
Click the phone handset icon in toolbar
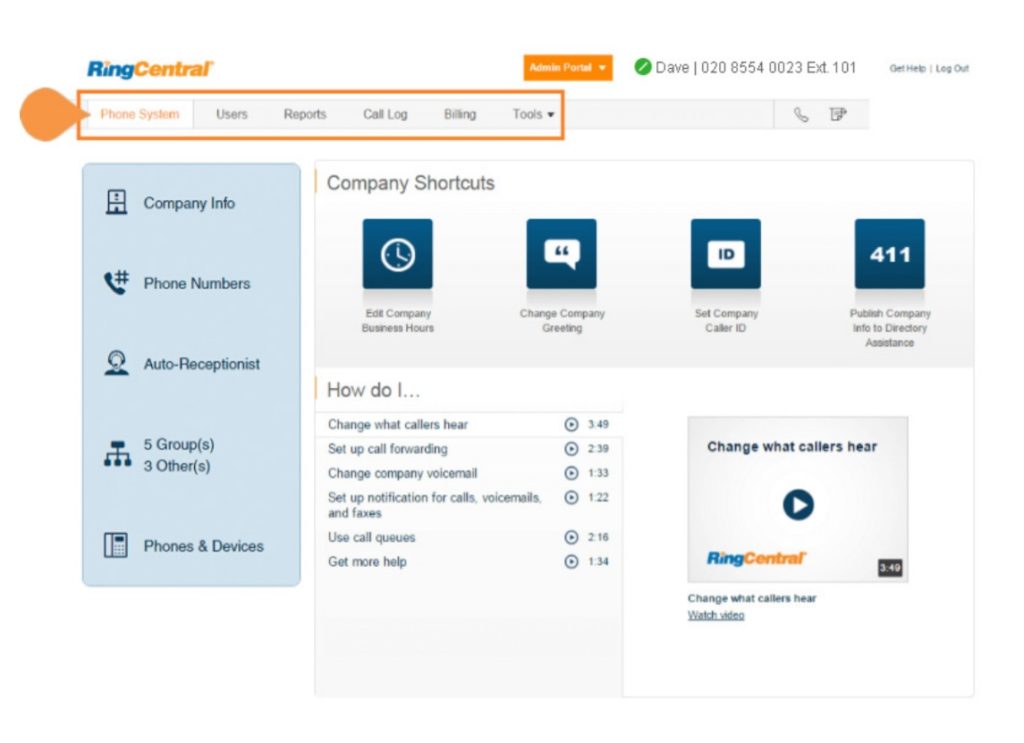point(801,115)
